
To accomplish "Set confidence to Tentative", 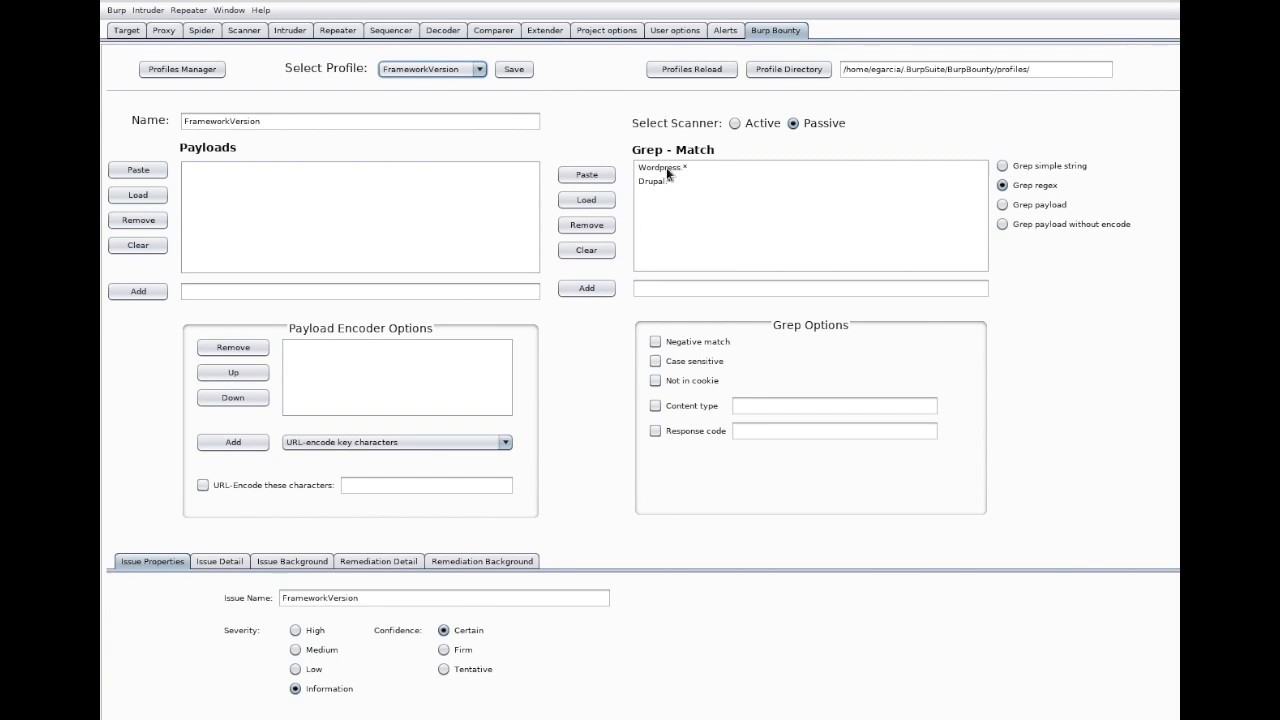I will tap(443, 669).
